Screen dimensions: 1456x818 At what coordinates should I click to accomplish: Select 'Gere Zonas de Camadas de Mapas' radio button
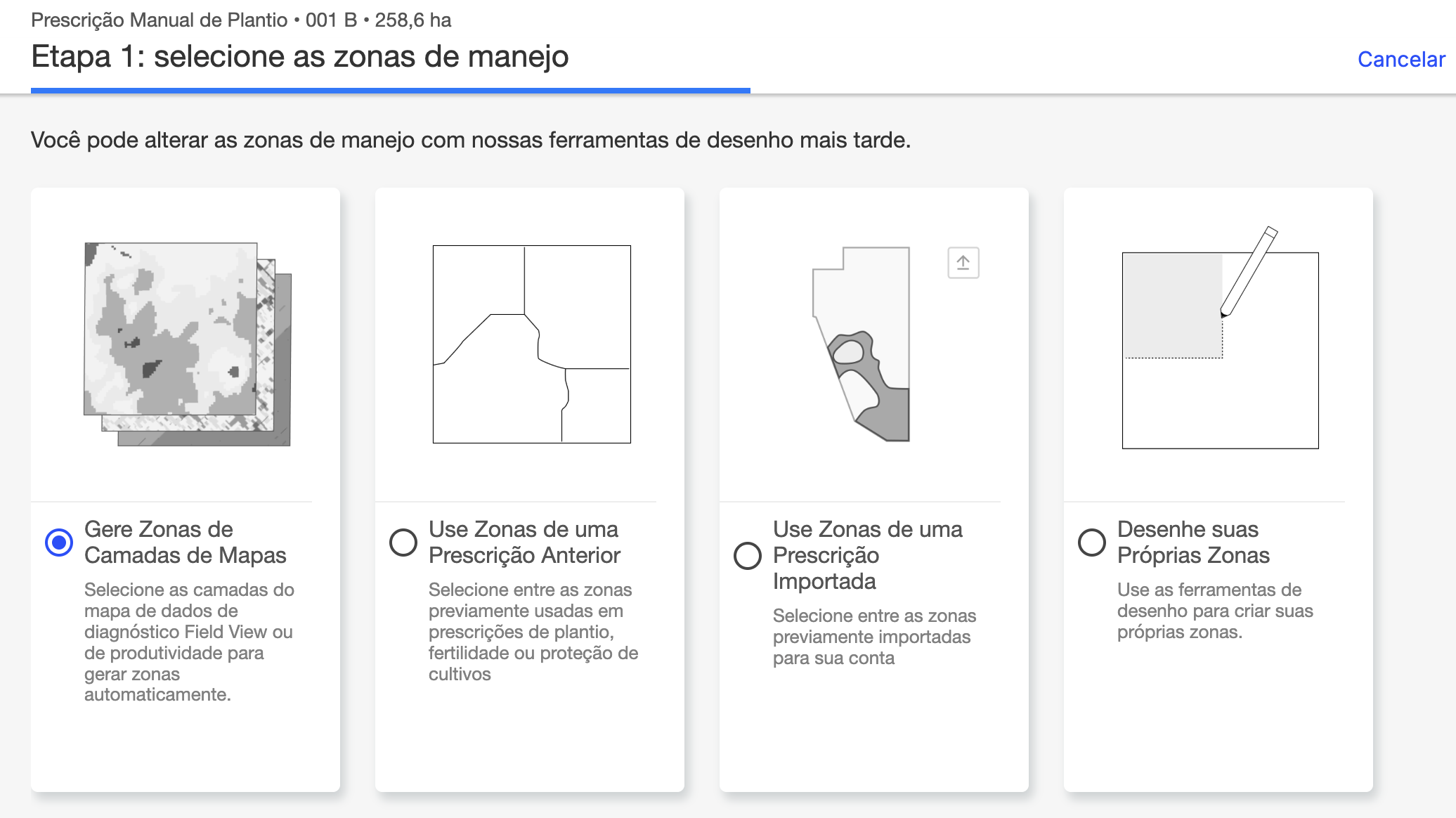59,543
